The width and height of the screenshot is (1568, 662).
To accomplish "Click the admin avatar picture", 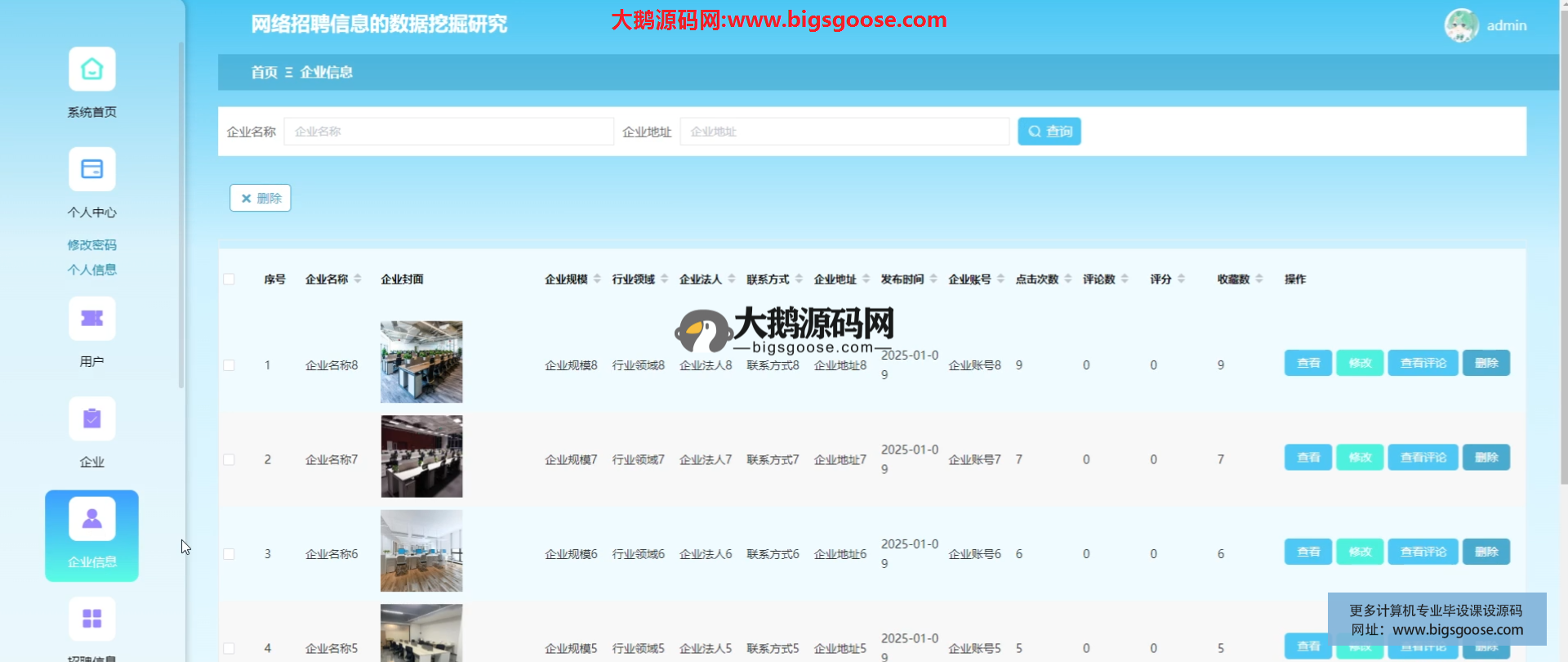I will coord(1461,25).
